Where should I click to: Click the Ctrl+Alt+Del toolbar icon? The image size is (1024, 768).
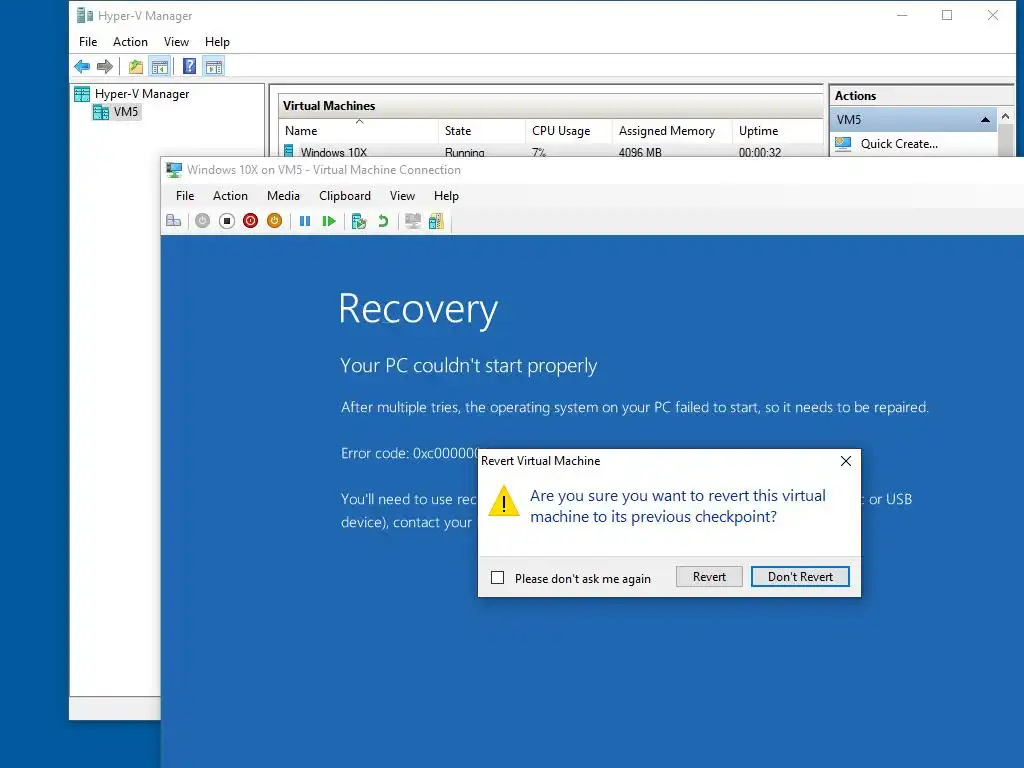(174, 221)
